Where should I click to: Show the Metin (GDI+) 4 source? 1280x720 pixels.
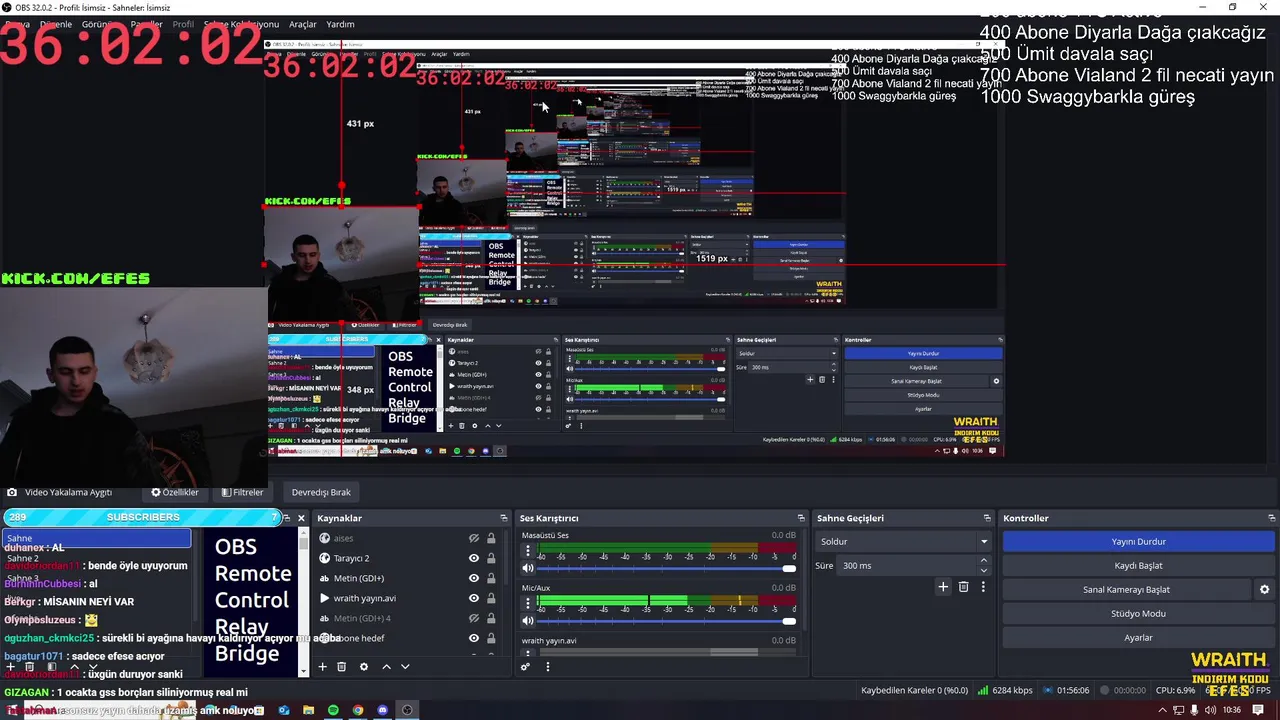(x=474, y=618)
